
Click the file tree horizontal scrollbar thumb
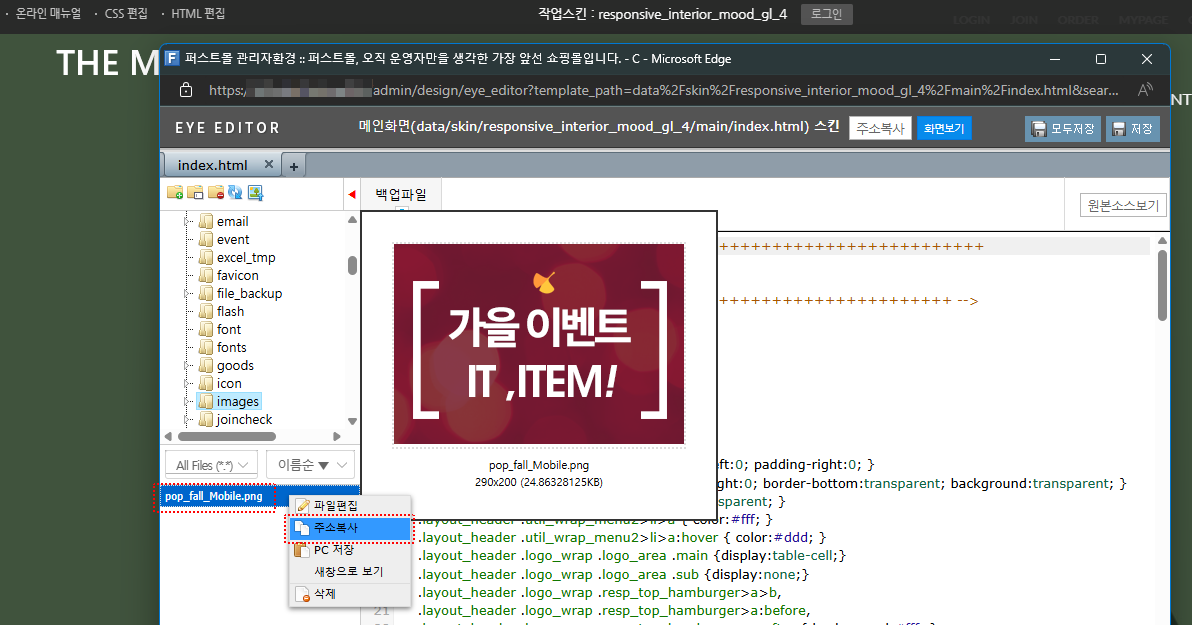(x=227, y=436)
